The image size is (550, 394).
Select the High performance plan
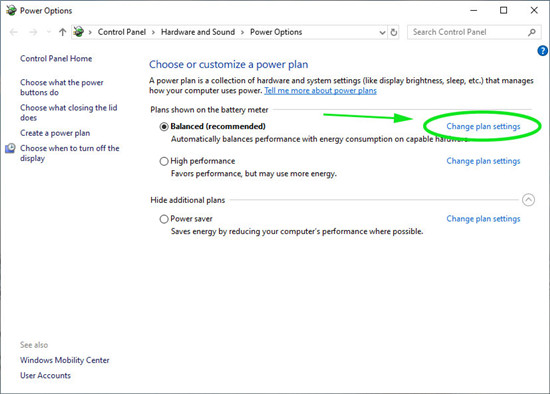164,161
